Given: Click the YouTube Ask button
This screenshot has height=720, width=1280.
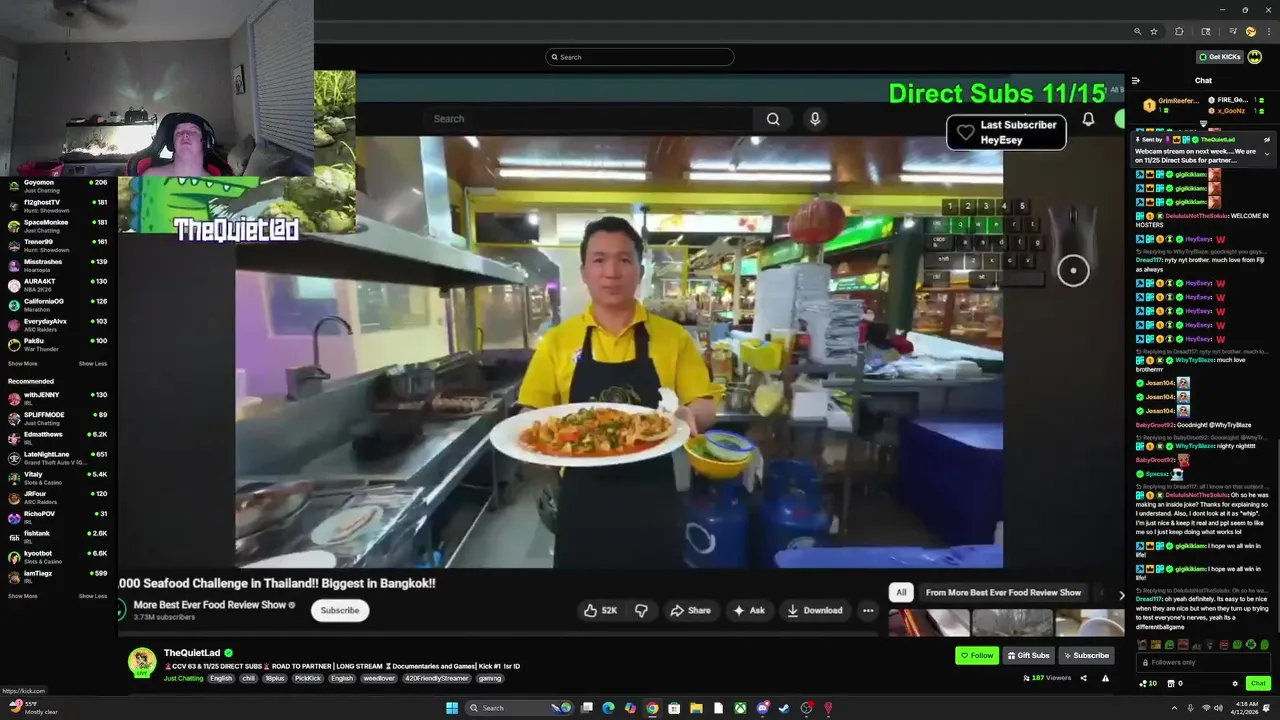Looking at the screenshot, I should click(x=749, y=610).
